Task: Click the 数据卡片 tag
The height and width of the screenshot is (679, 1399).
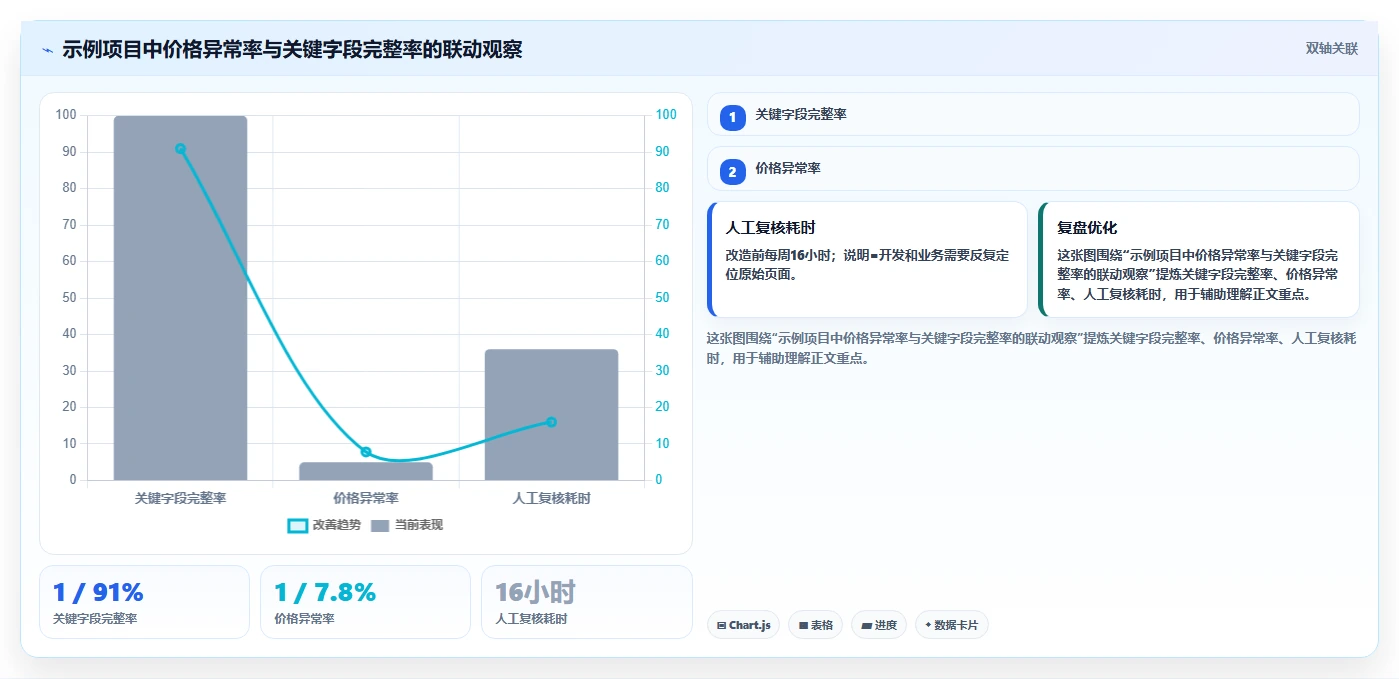Action: [x=952, y=625]
